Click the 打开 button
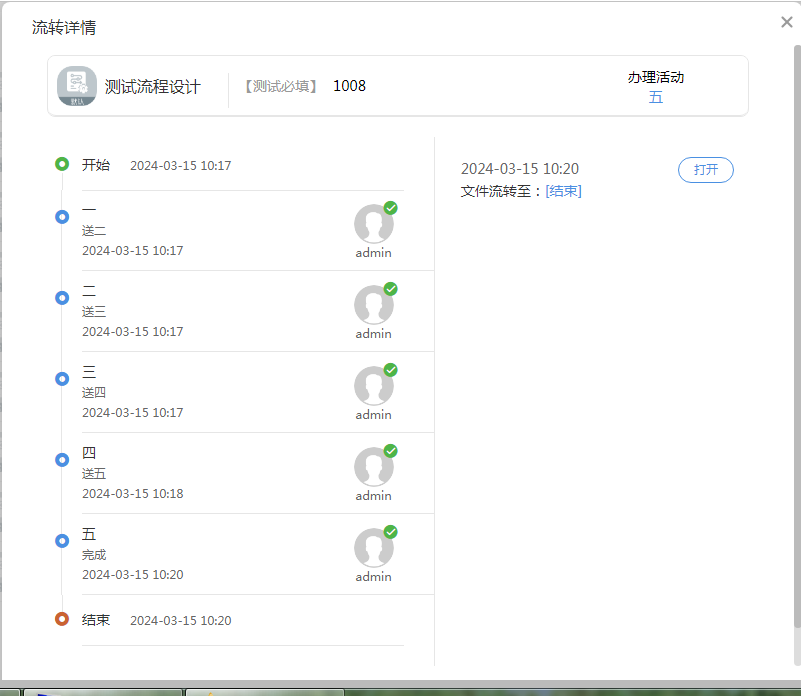This screenshot has width=801, height=696. 705,170
